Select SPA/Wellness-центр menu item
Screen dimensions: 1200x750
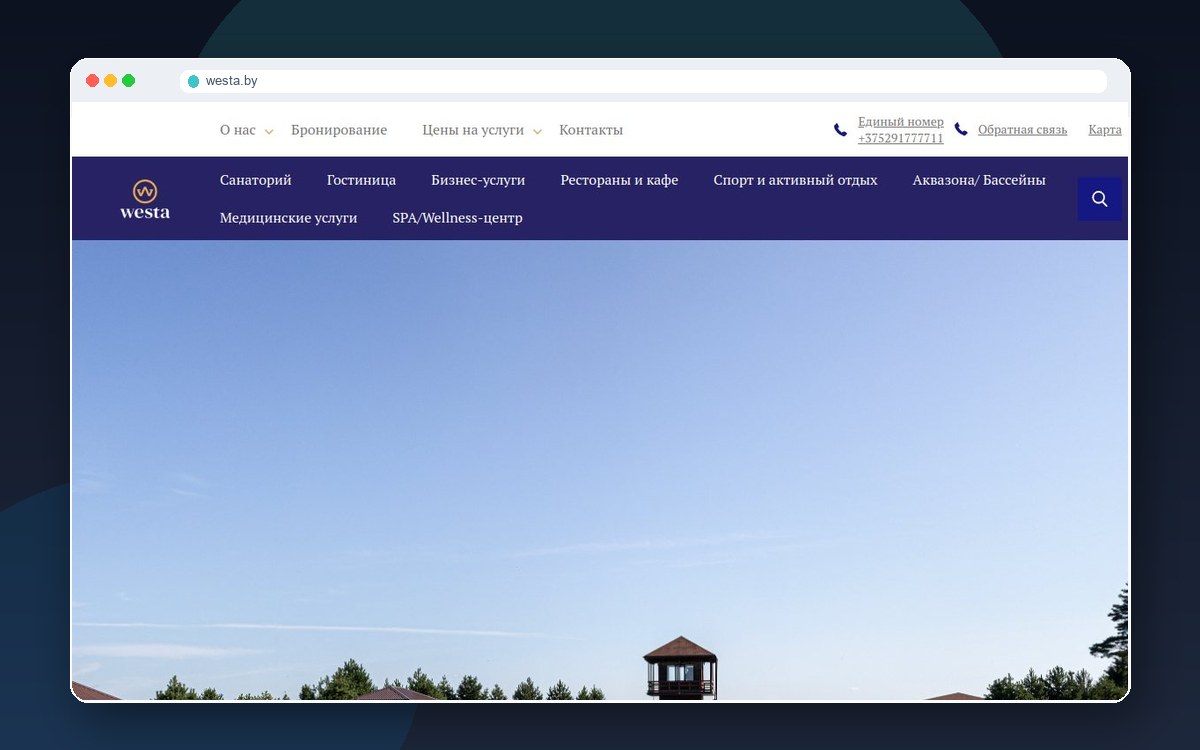(x=457, y=217)
